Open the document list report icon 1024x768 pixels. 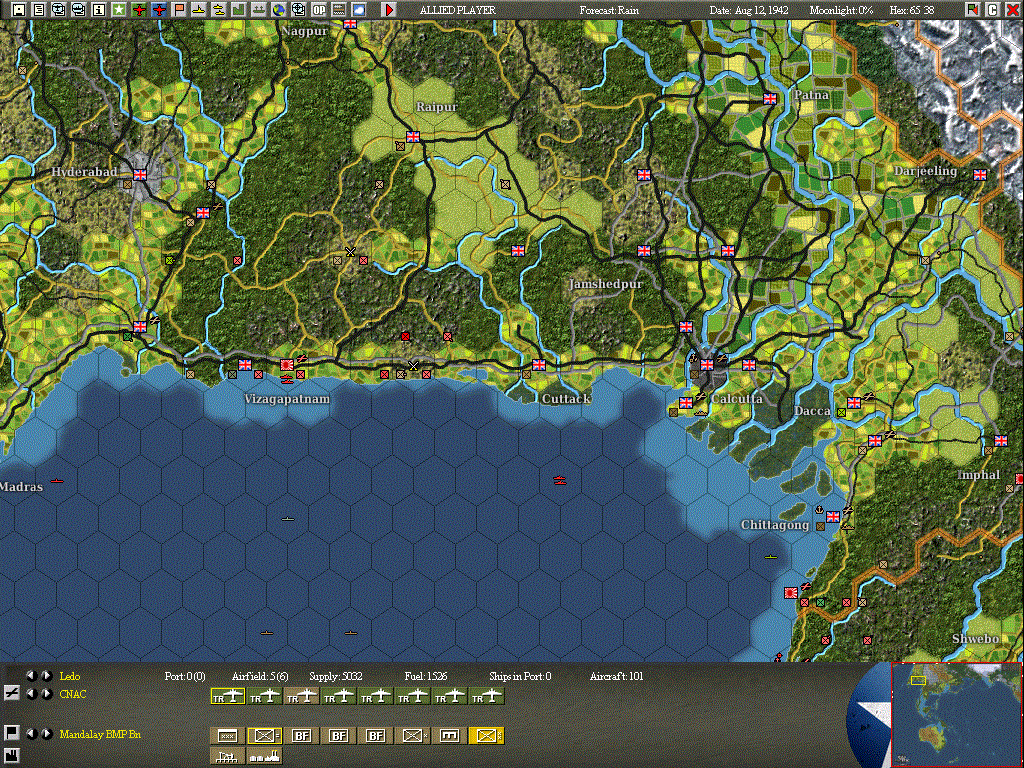[39, 10]
